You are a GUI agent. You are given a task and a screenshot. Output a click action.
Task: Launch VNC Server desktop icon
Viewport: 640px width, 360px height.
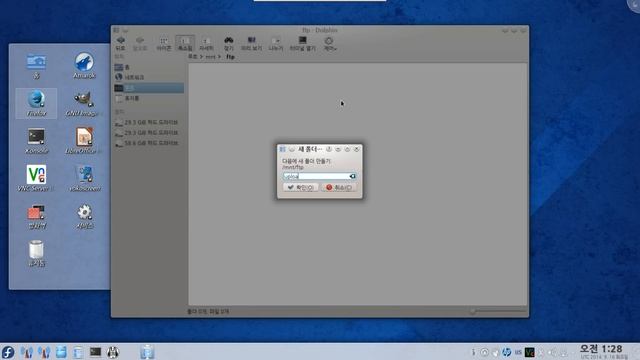[x=36, y=178]
